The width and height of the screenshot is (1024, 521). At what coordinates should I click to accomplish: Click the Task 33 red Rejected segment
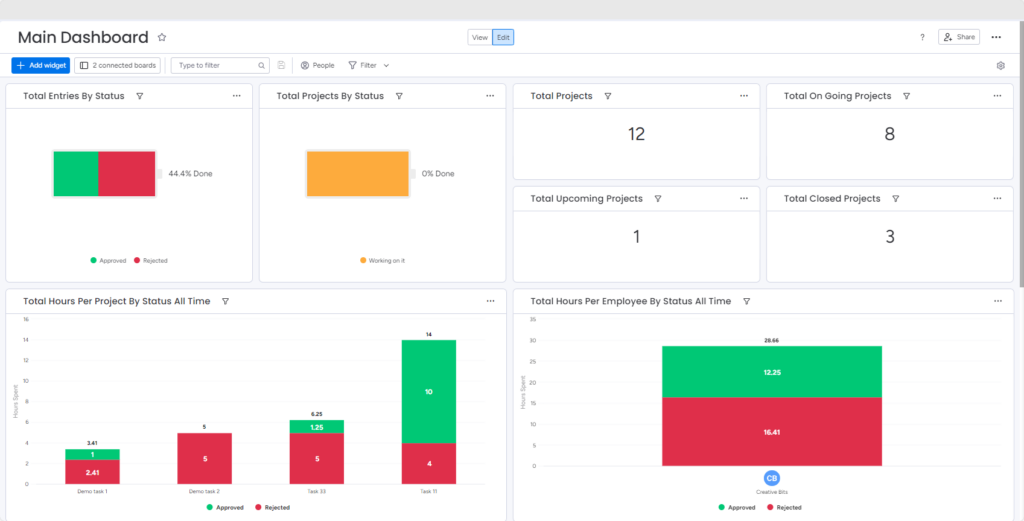pyautogui.click(x=317, y=458)
